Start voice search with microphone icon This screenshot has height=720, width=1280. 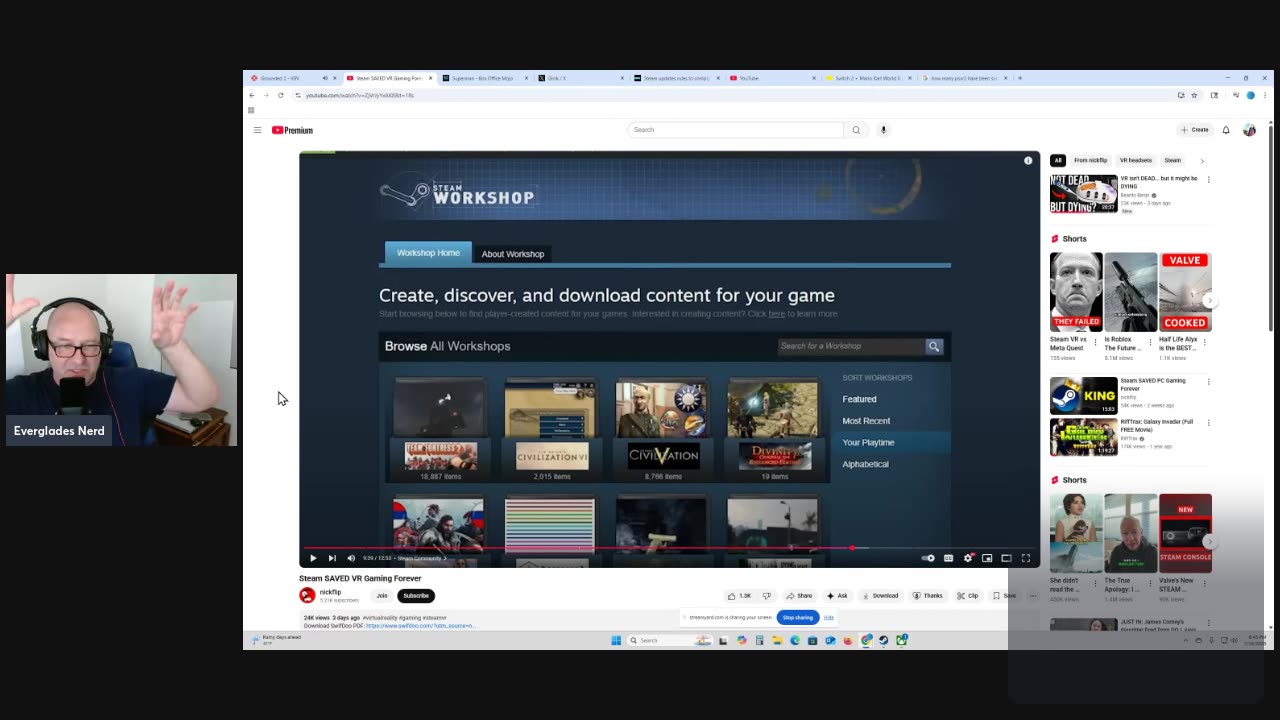(x=883, y=130)
